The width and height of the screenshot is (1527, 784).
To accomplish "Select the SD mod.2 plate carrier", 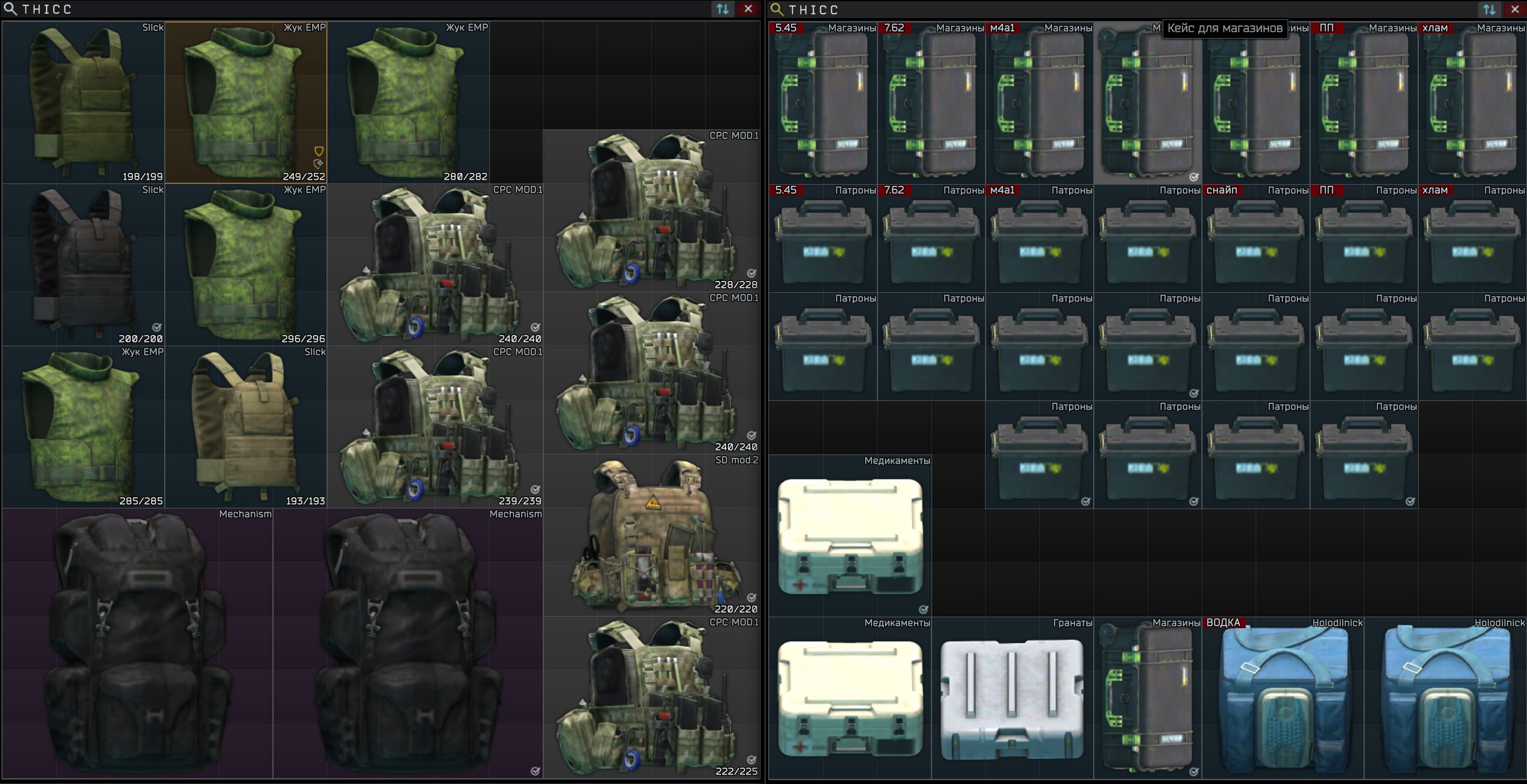I will [651, 536].
